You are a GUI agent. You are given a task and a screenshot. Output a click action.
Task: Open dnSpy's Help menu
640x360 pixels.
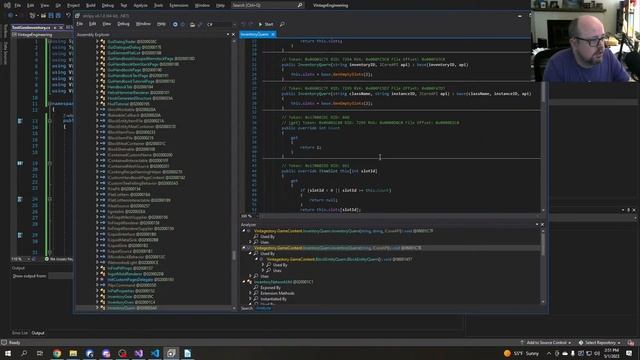coord(161,24)
